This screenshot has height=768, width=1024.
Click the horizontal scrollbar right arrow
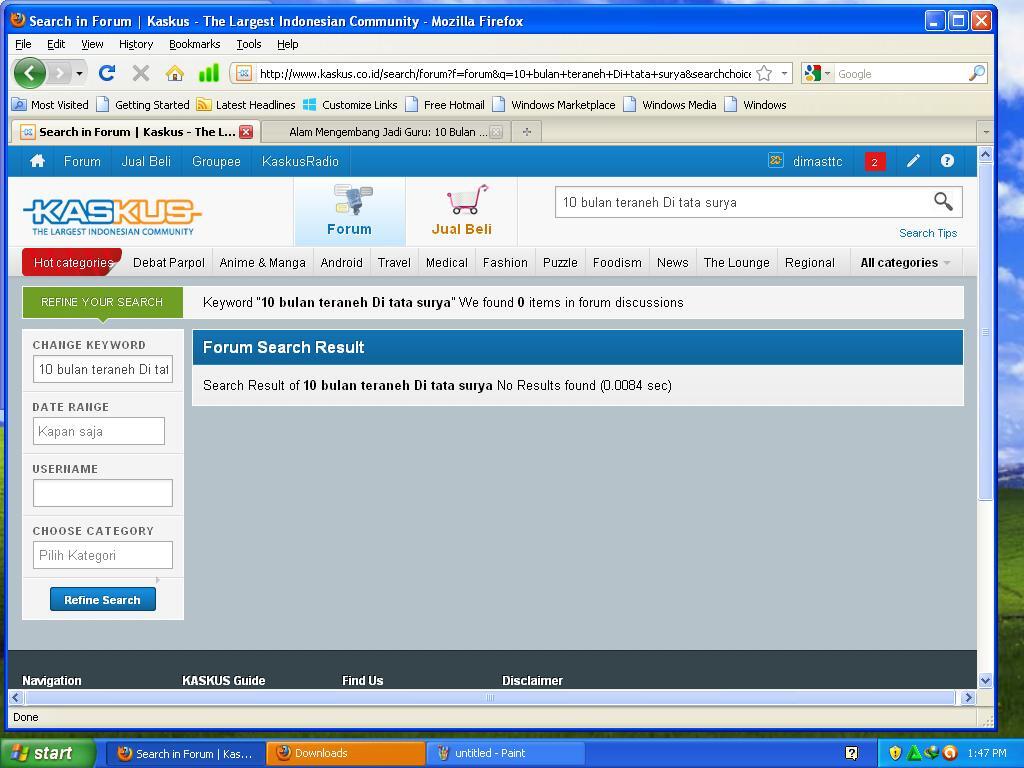coord(968,697)
